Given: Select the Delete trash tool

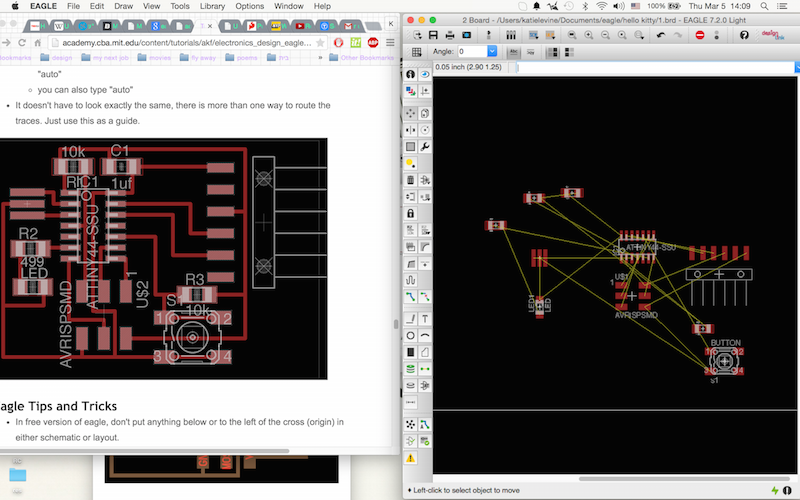Looking at the screenshot, I should tap(410, 180).
